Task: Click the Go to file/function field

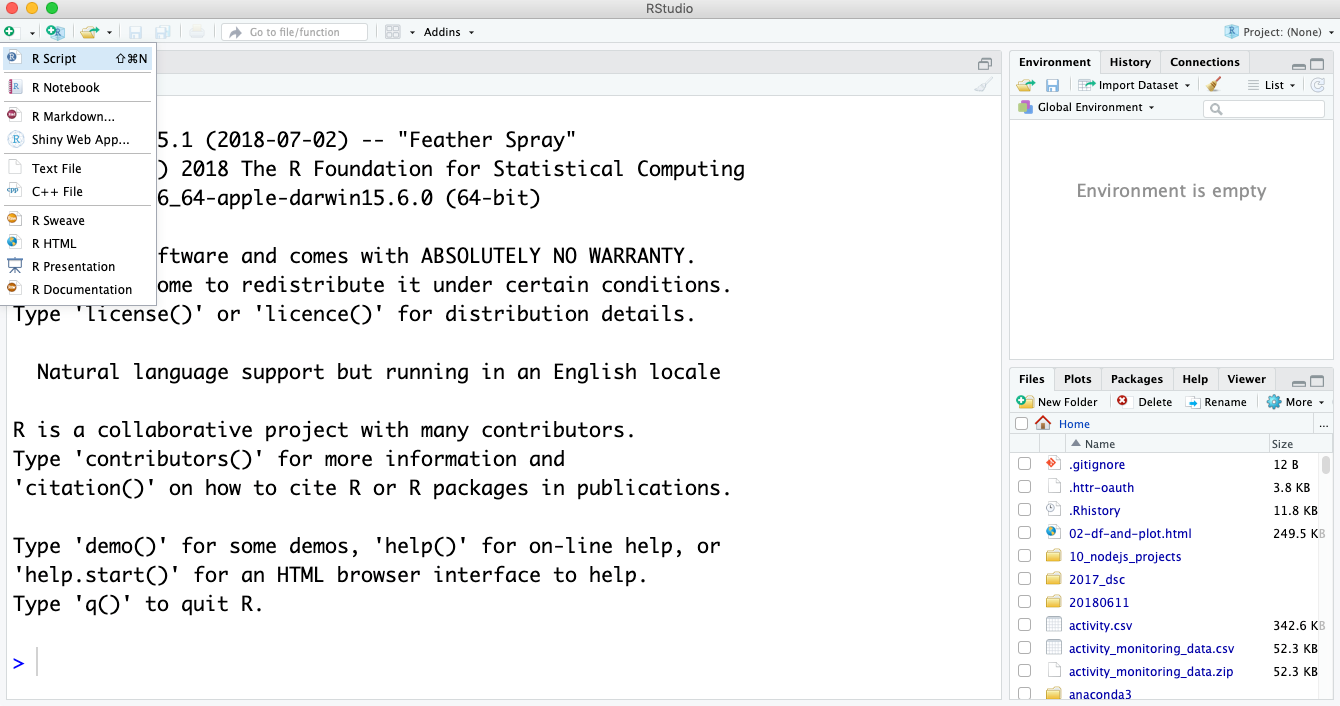Action: click(294, 32)
